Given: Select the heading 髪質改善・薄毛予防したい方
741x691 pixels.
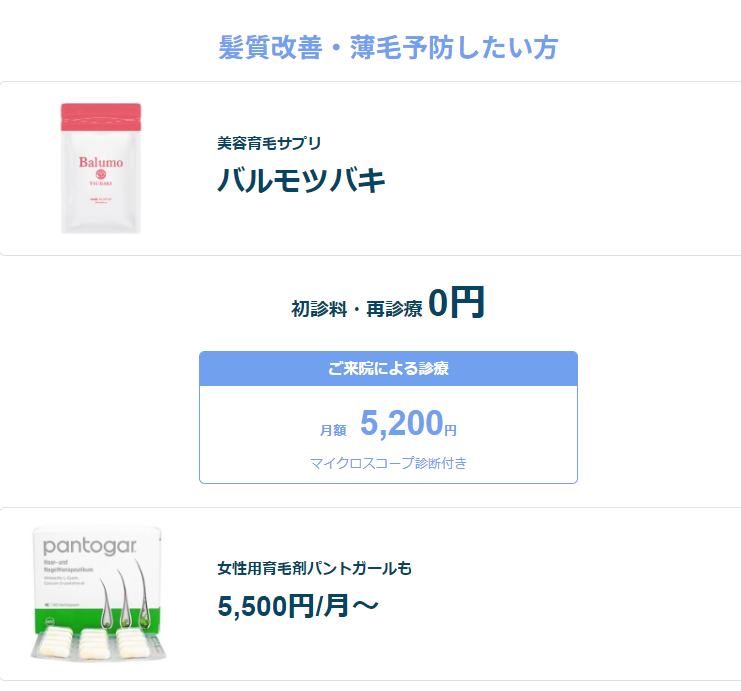Looking at the screenshot, I should 388,47.
